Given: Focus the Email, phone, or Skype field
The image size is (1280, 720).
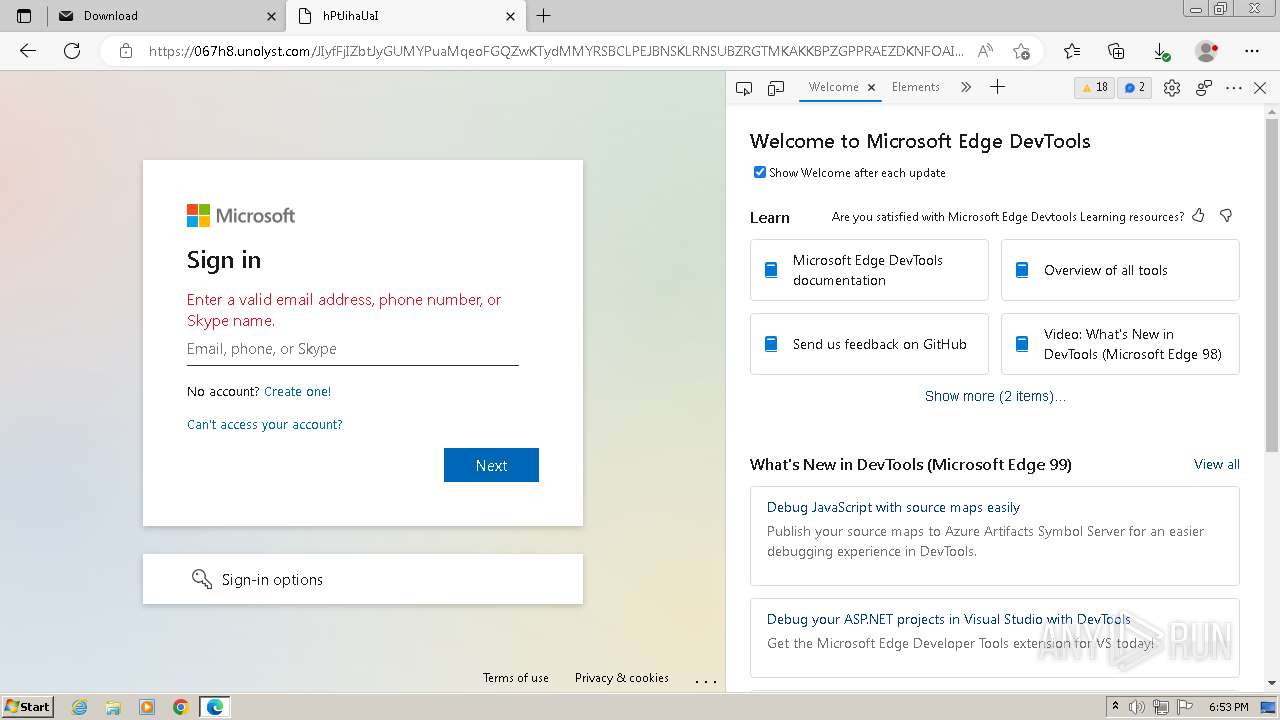Looking at the screenshot, I should pyautogui.click(x=353, y=349).
